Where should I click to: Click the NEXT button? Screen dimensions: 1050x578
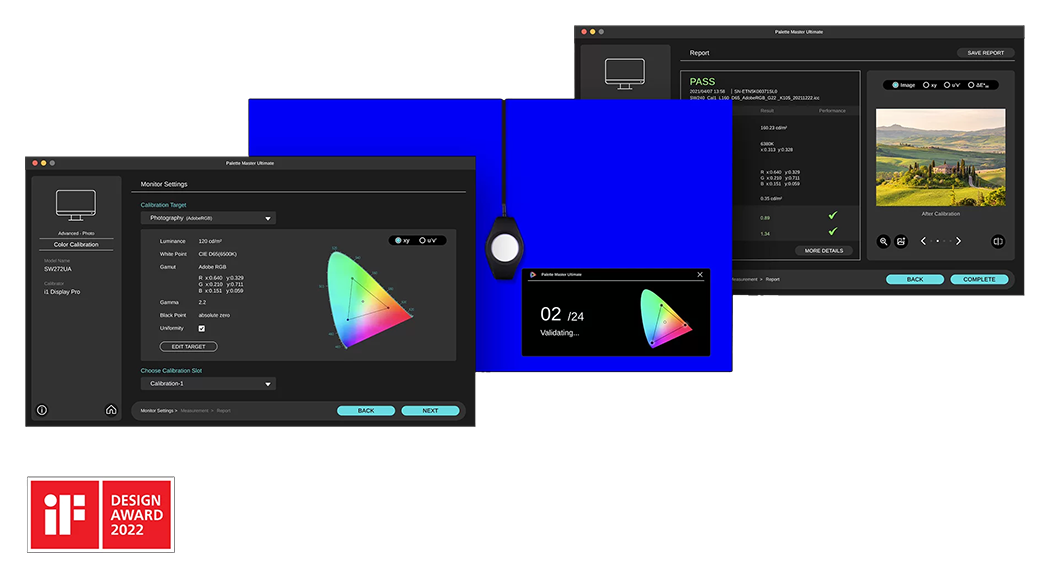(x=430, y=411)
